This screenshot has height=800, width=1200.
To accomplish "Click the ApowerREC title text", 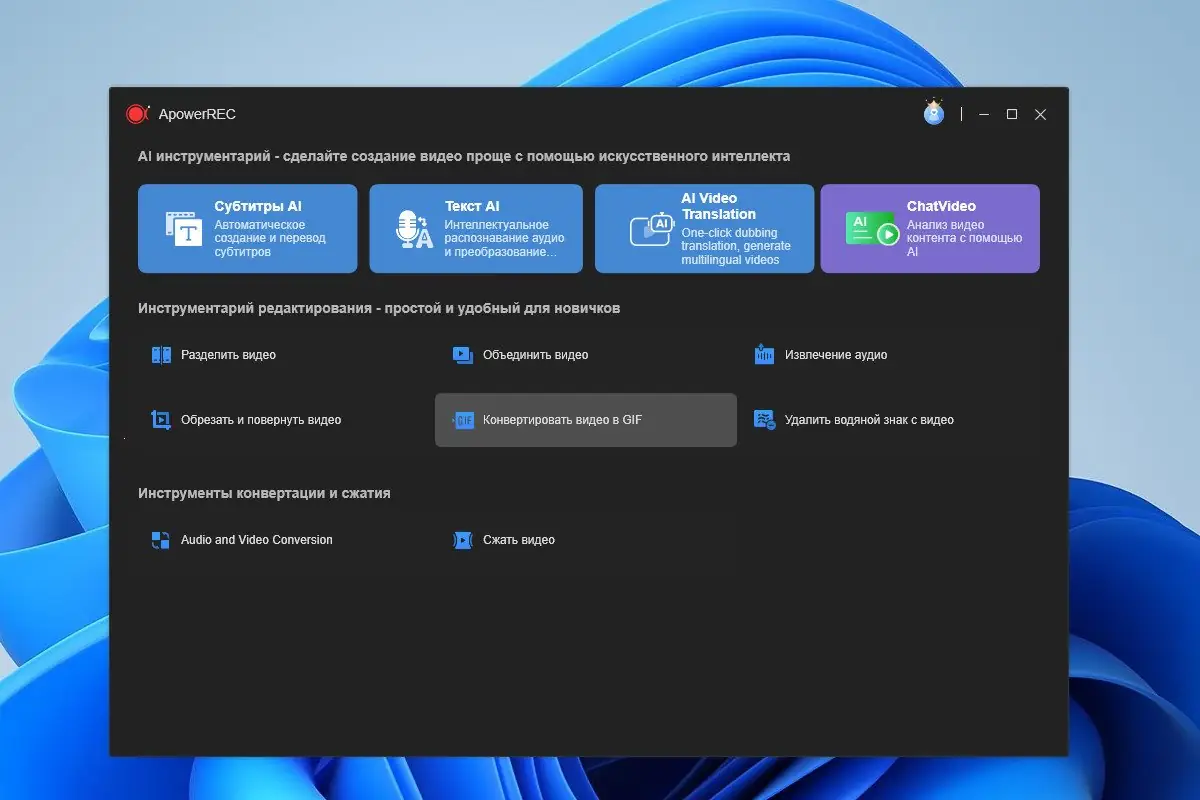I will [197, 115].
